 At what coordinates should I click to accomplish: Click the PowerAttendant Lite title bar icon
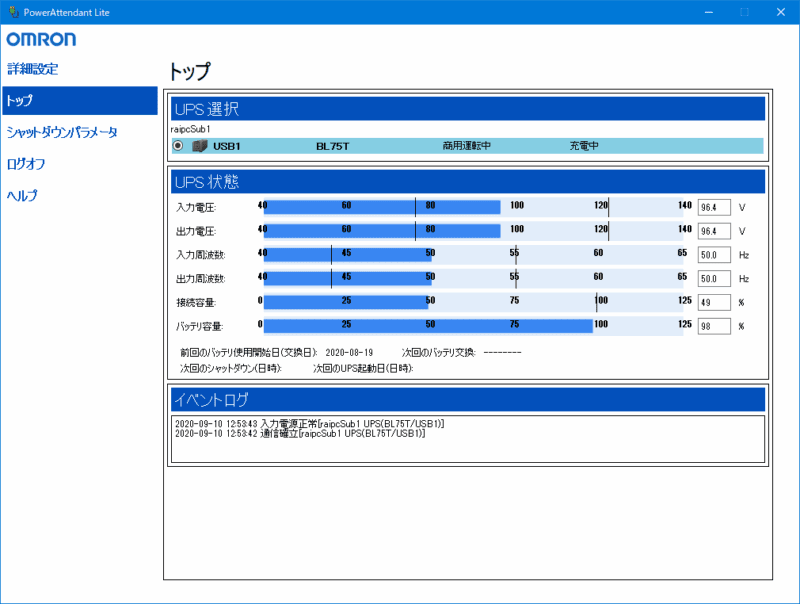point(12,11)
